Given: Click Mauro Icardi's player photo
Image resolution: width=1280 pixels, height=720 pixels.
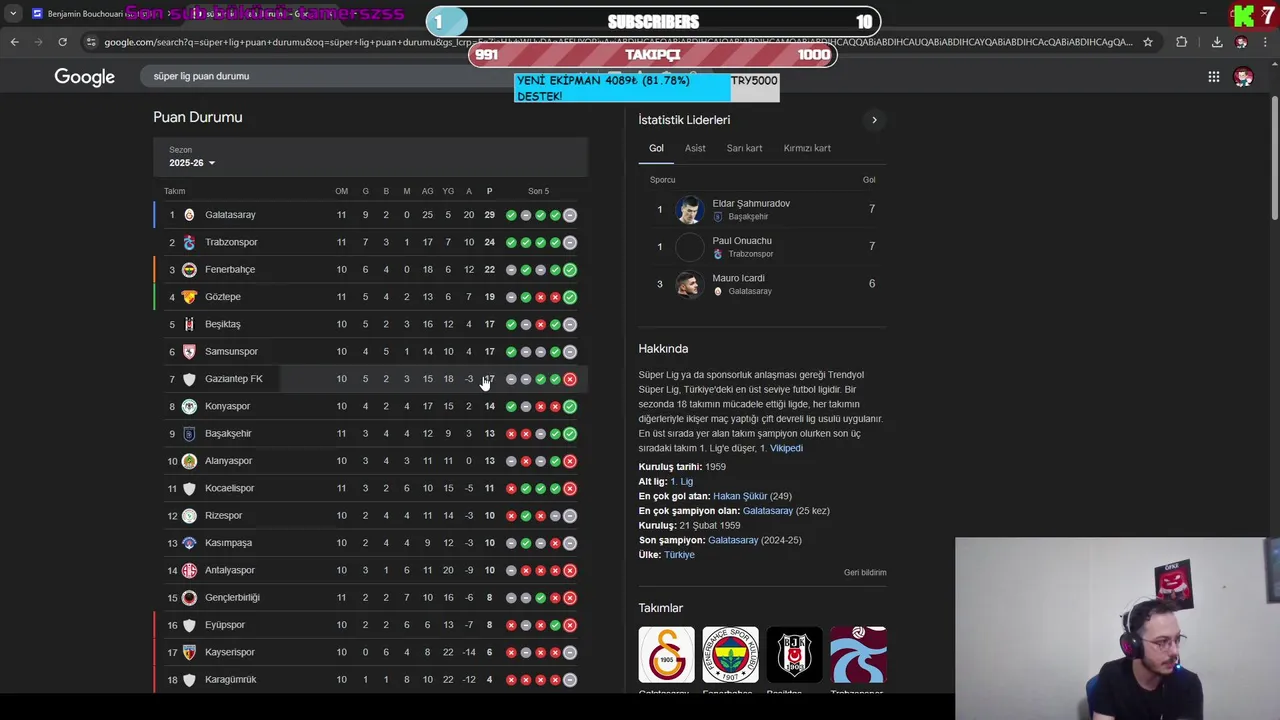Looking at the screenshot, I should tap(689, 284).
